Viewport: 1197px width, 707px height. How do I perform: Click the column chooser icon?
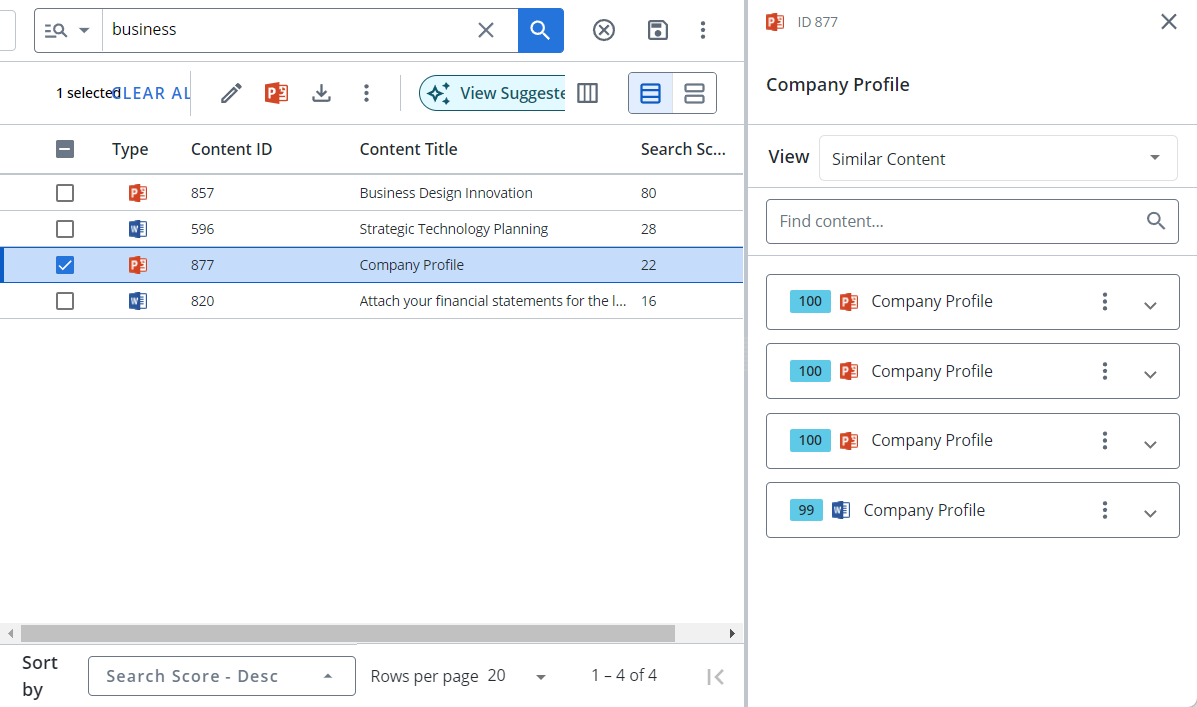point(587,93)
